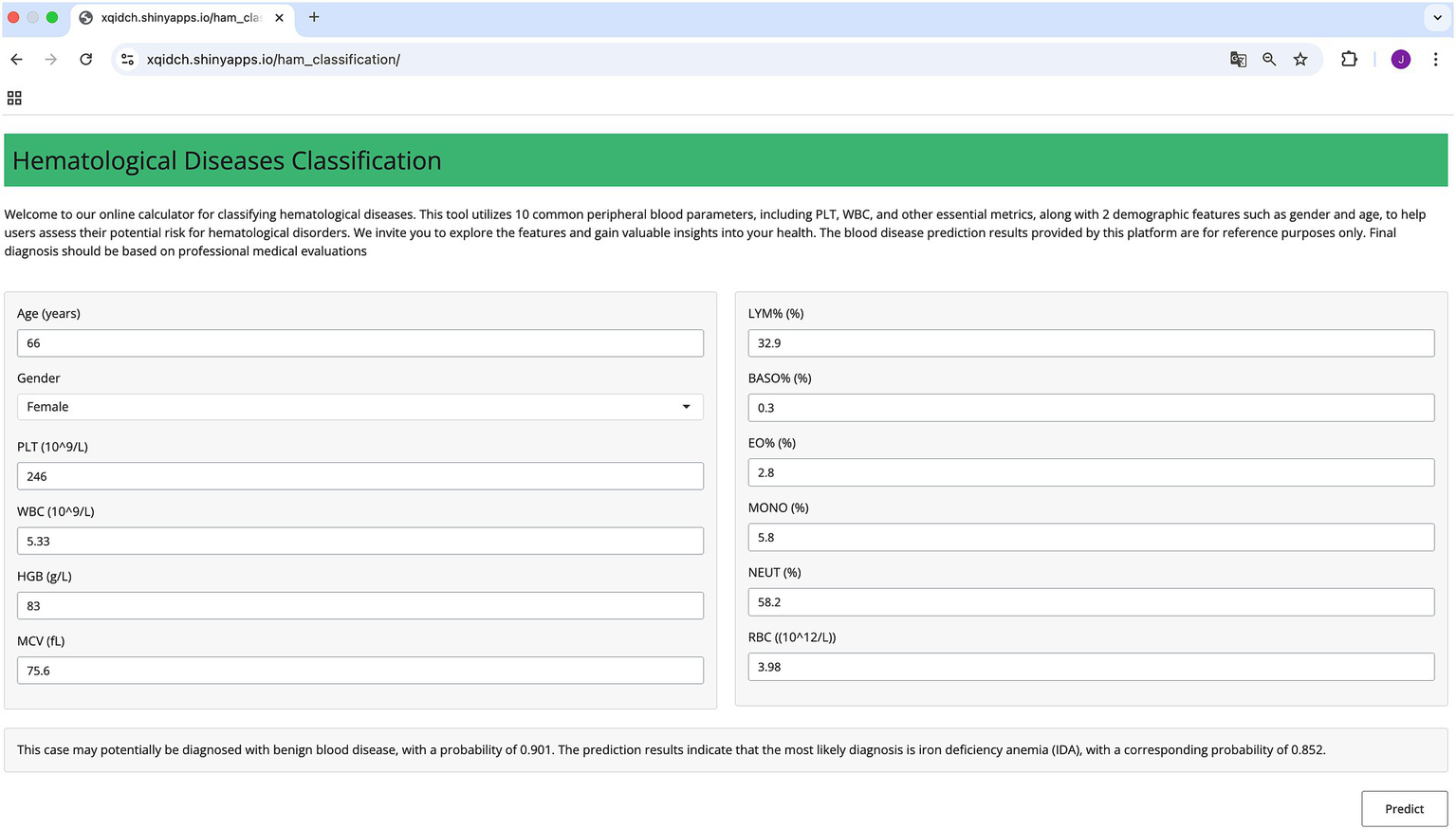Click the purple profile avatar J
This screenshot has width=1456, height=829.
[1401, 59]
